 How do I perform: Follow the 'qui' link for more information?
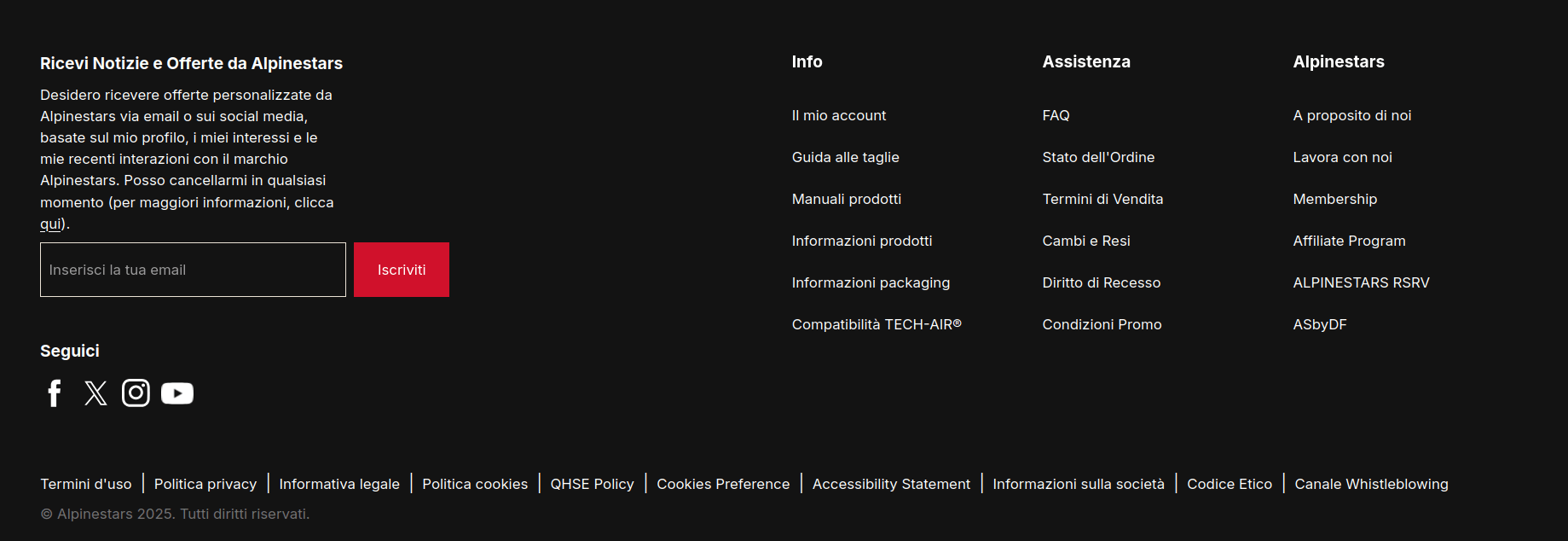50,224
